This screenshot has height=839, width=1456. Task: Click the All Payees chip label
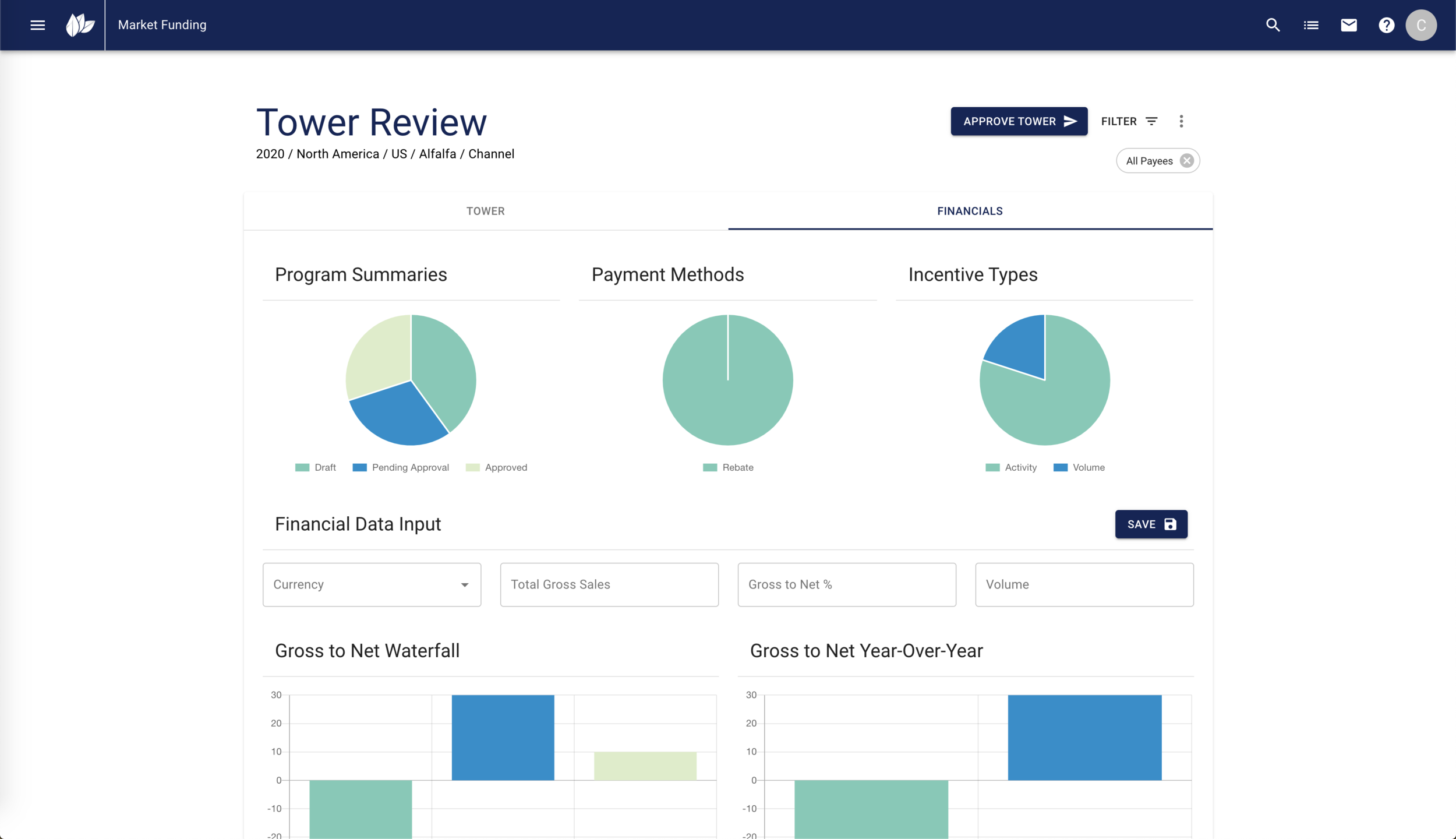coord(1149,161)
